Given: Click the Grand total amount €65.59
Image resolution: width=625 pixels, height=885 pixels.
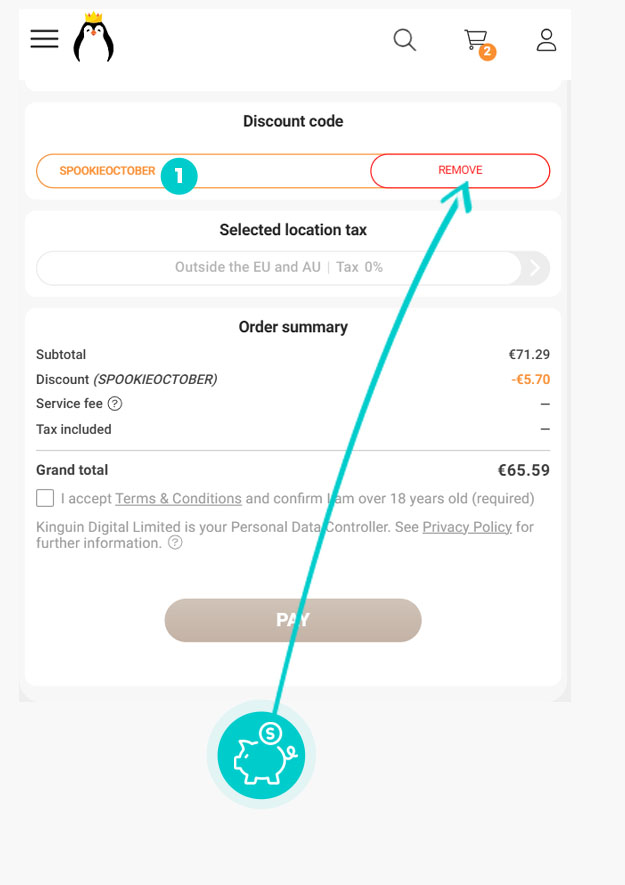Looking at the screenshot, I should (523, 470).
